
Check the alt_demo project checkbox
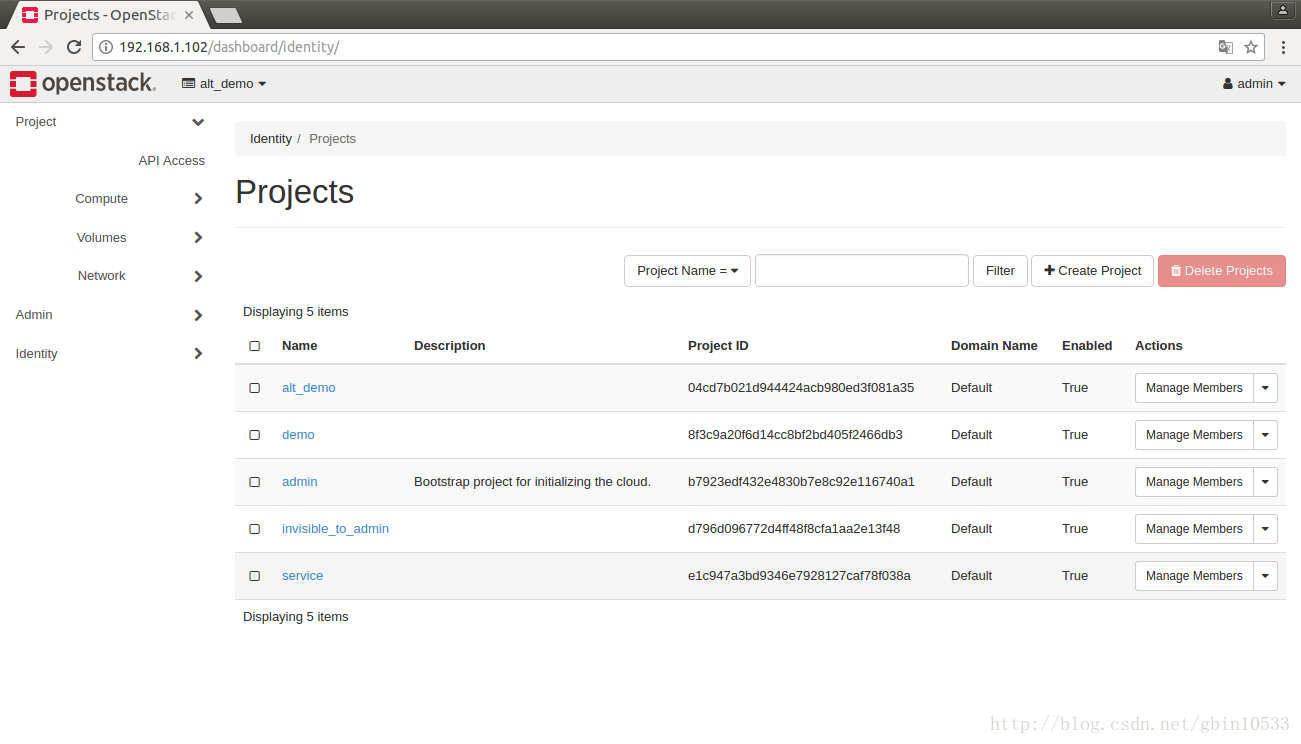coord(255,388)
